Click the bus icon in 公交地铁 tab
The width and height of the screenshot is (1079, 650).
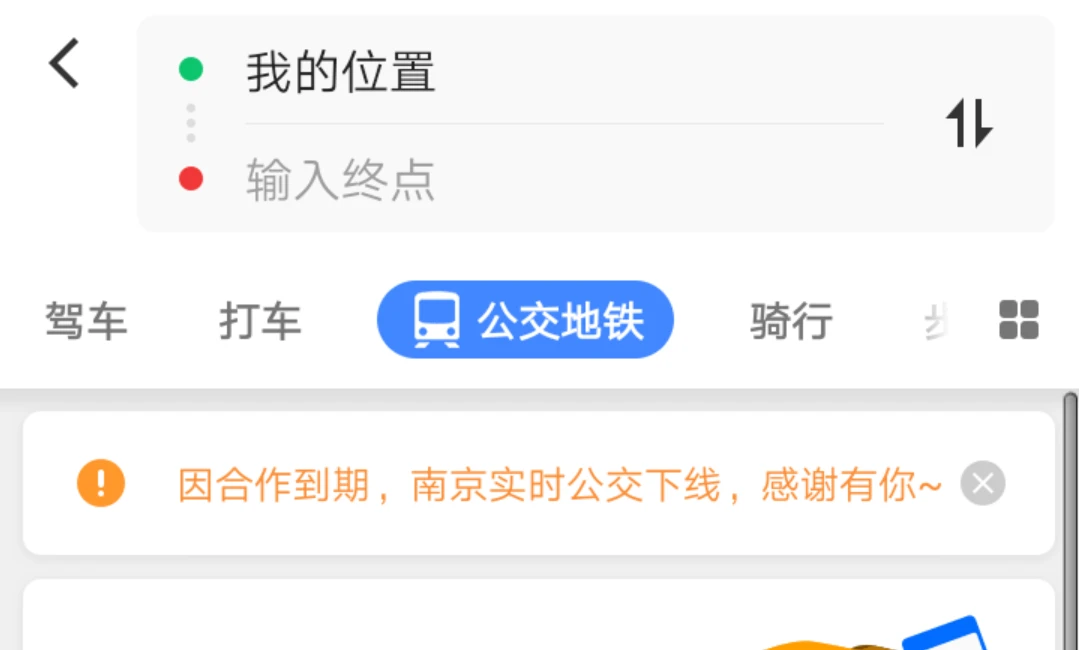coord(436,320)
